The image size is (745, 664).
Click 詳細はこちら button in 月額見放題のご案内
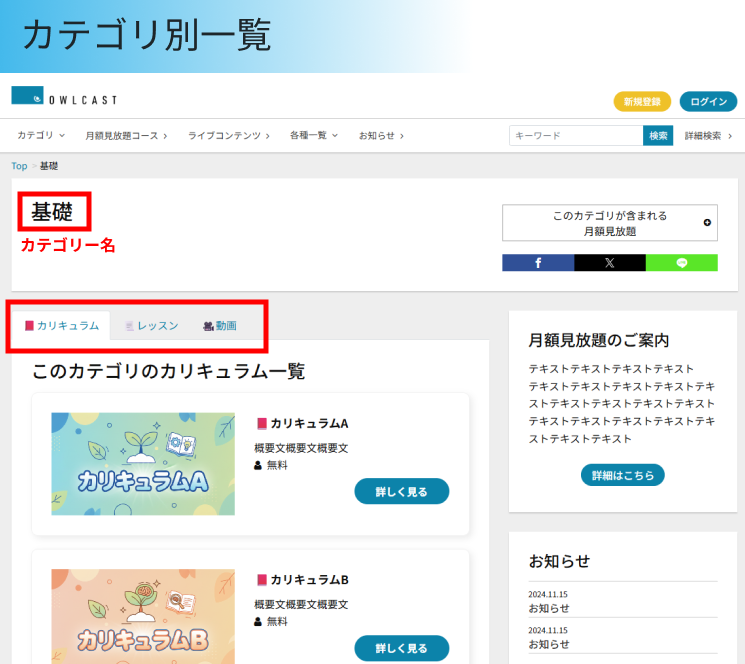point(622,475)
